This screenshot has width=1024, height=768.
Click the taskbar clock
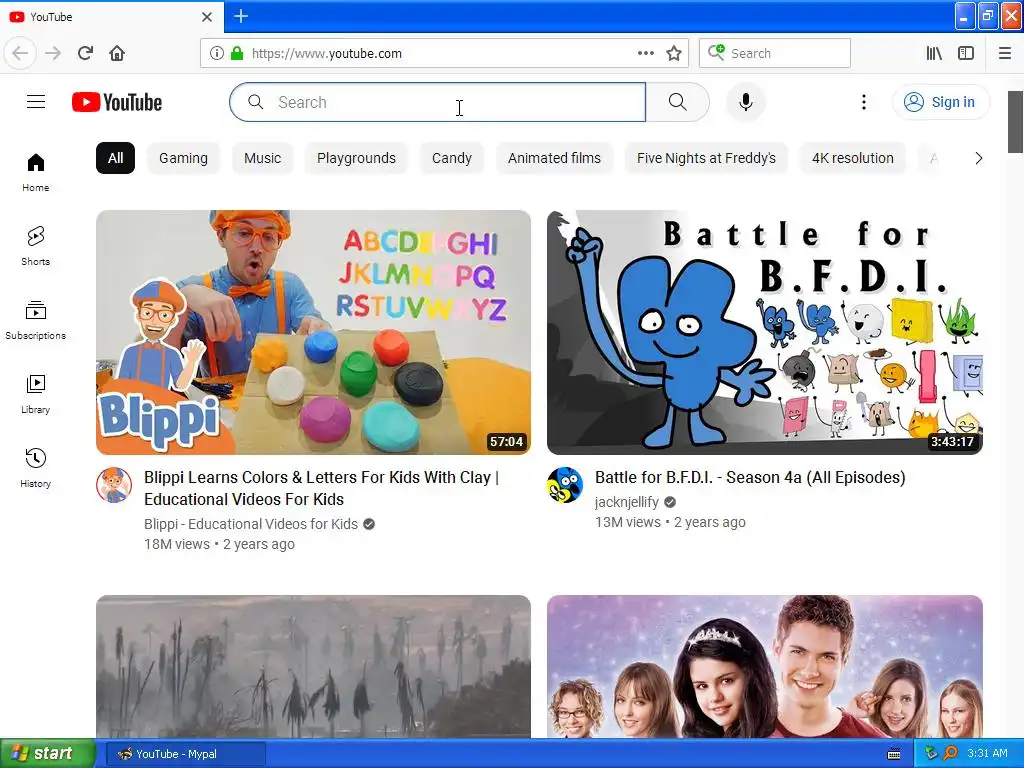point(987,753)
